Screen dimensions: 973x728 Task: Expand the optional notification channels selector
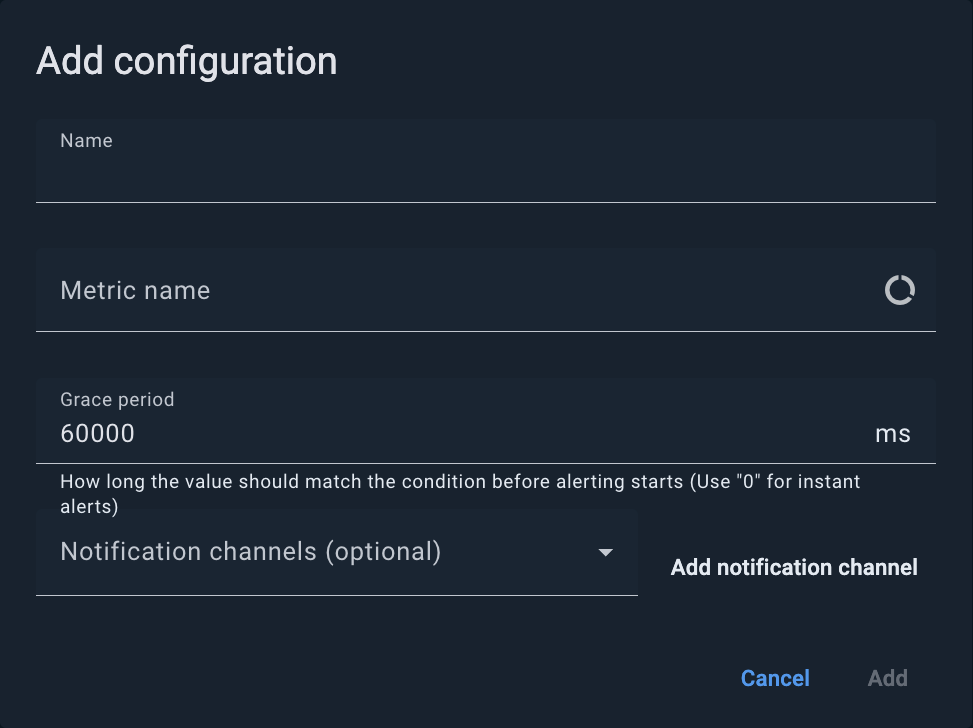[336, 551]
